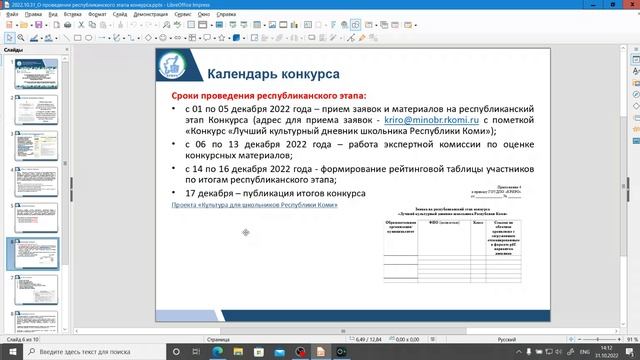Viewport: 640px width, 360px height.
Task: Select the Connectors tool
Action: pyautogui.click(x=131, y=38)
